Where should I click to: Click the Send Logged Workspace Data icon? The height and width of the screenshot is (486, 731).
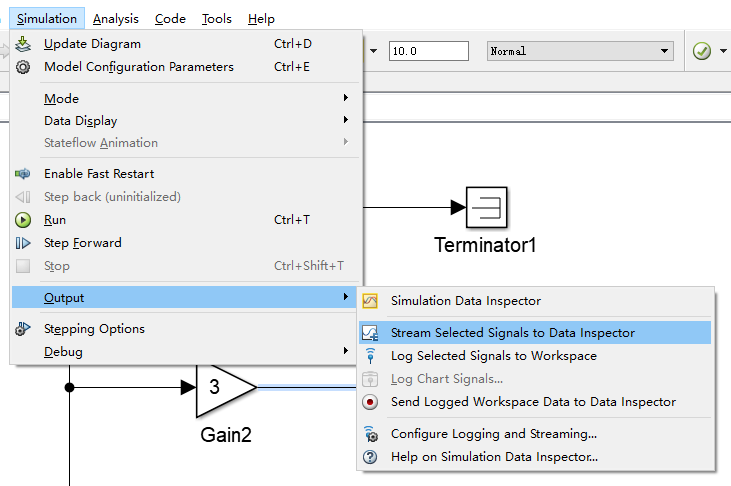[370, 402]
